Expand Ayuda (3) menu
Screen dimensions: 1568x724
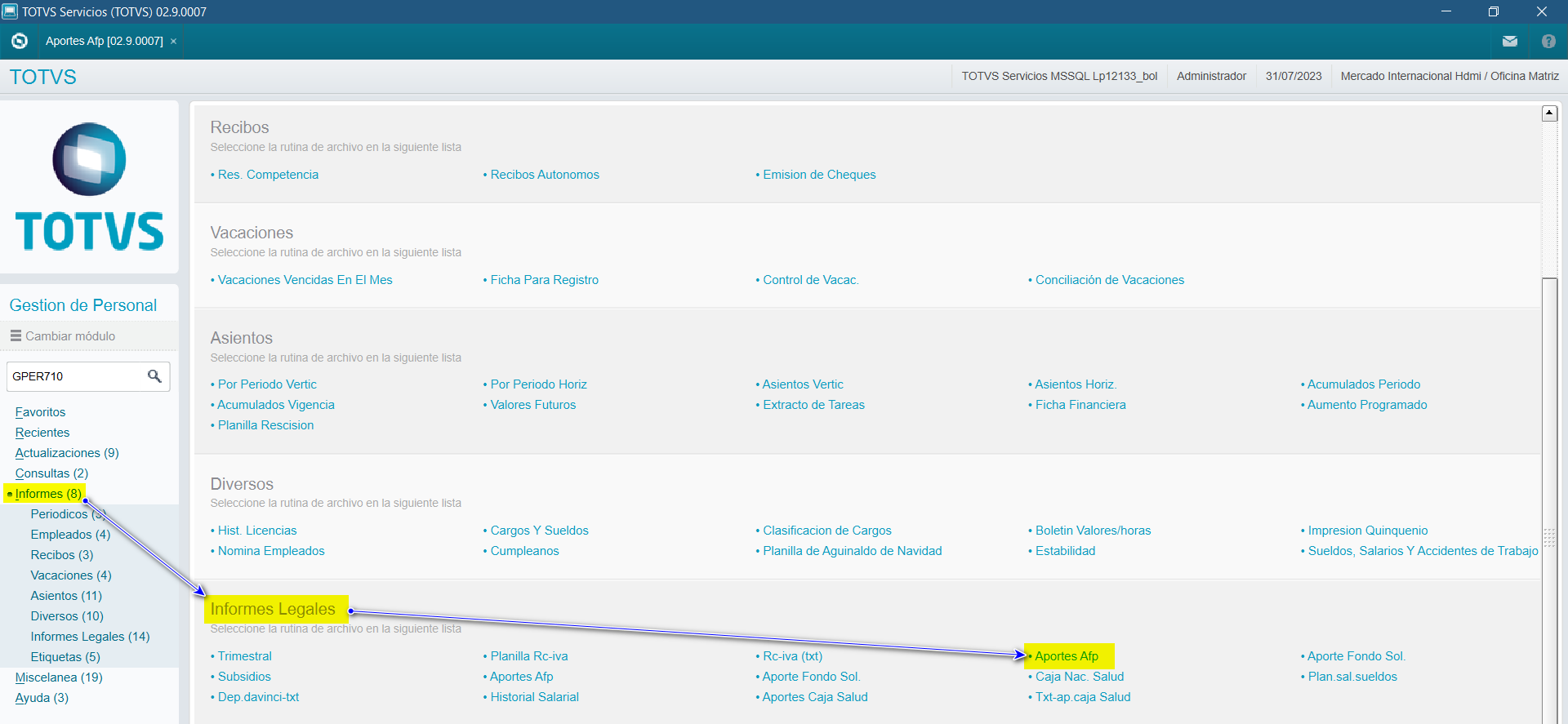tap(42, 698)
